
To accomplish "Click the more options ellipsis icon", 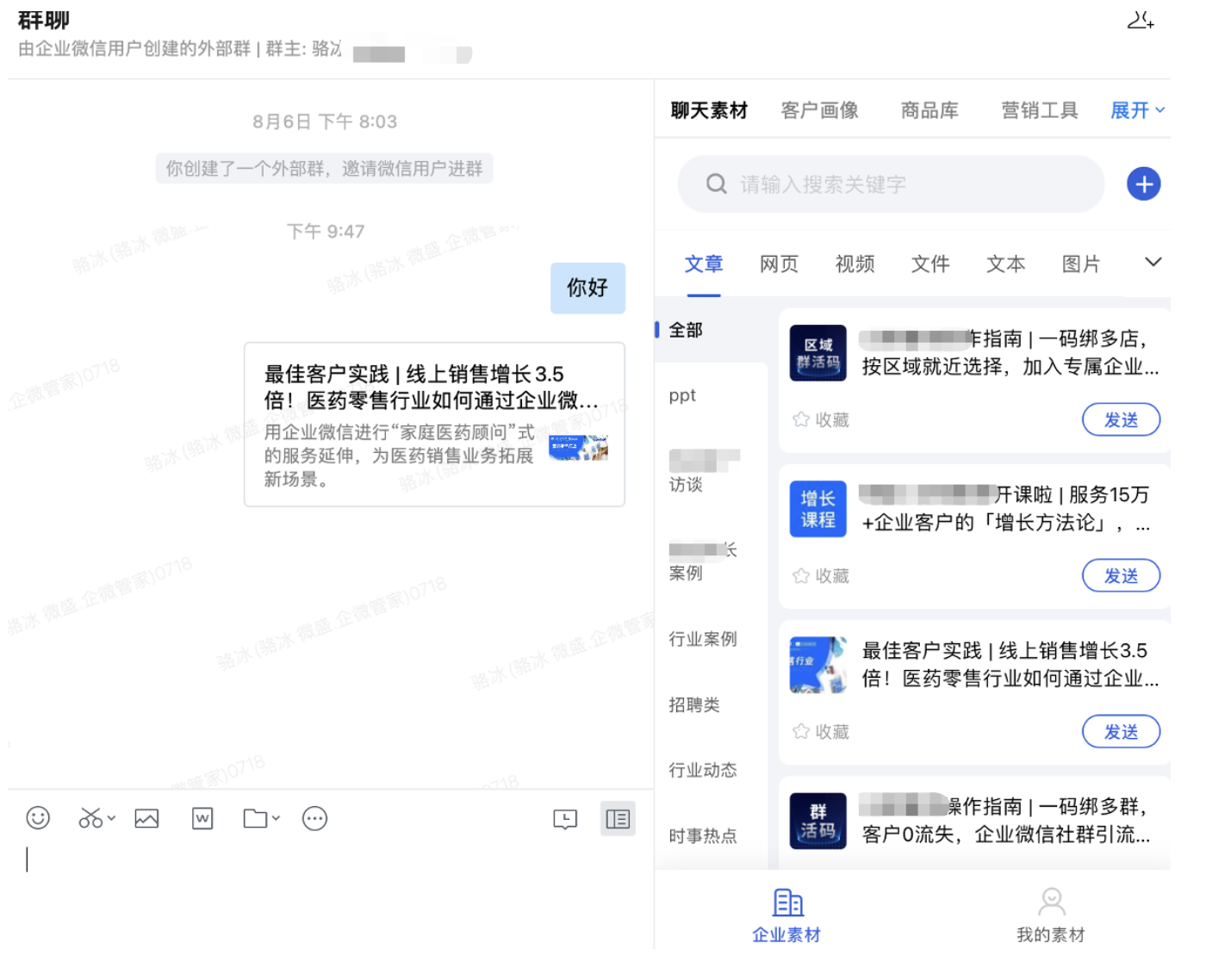I will [x=314, y=818].
